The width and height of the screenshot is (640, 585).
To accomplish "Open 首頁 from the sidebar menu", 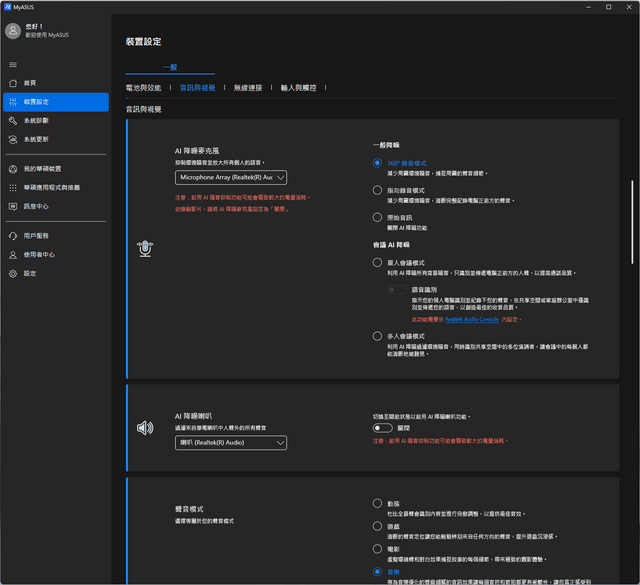I will click(x=56, y=83).
